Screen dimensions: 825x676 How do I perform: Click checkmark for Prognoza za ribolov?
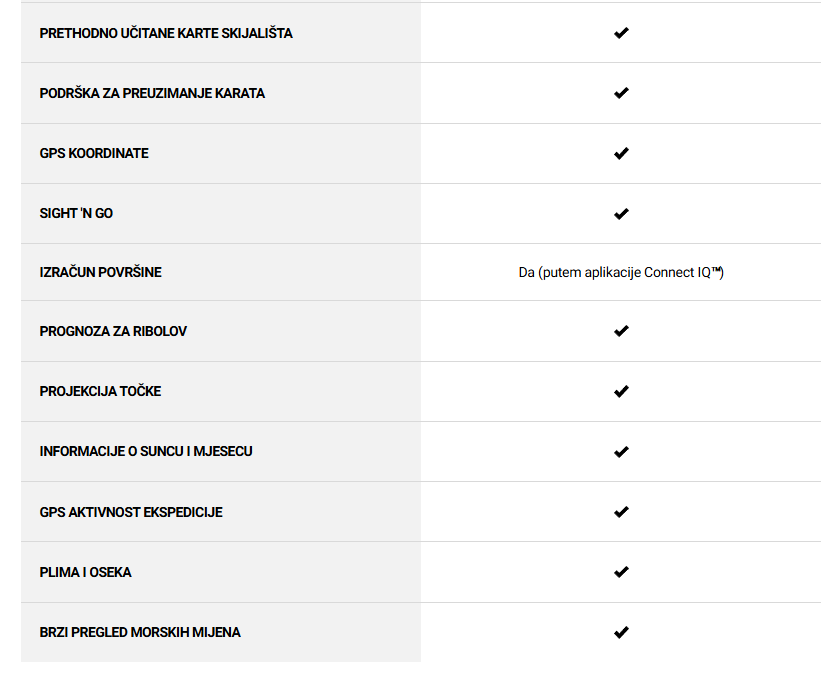[621, 331]
